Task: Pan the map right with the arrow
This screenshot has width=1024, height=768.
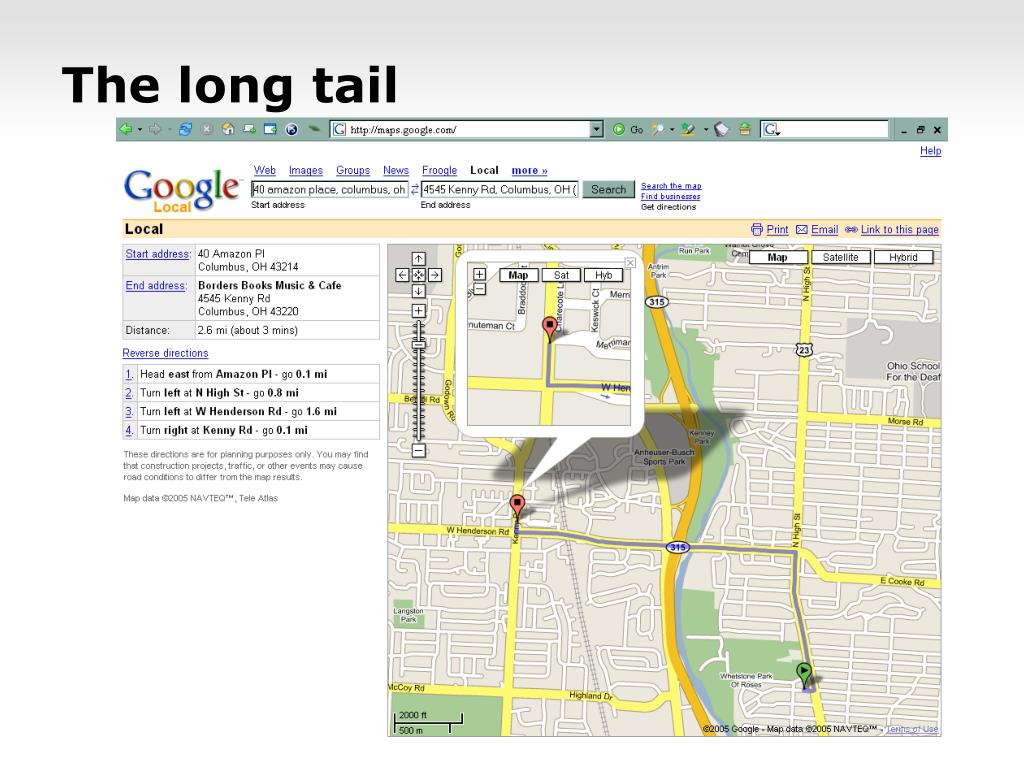Action: pos(435,275)
